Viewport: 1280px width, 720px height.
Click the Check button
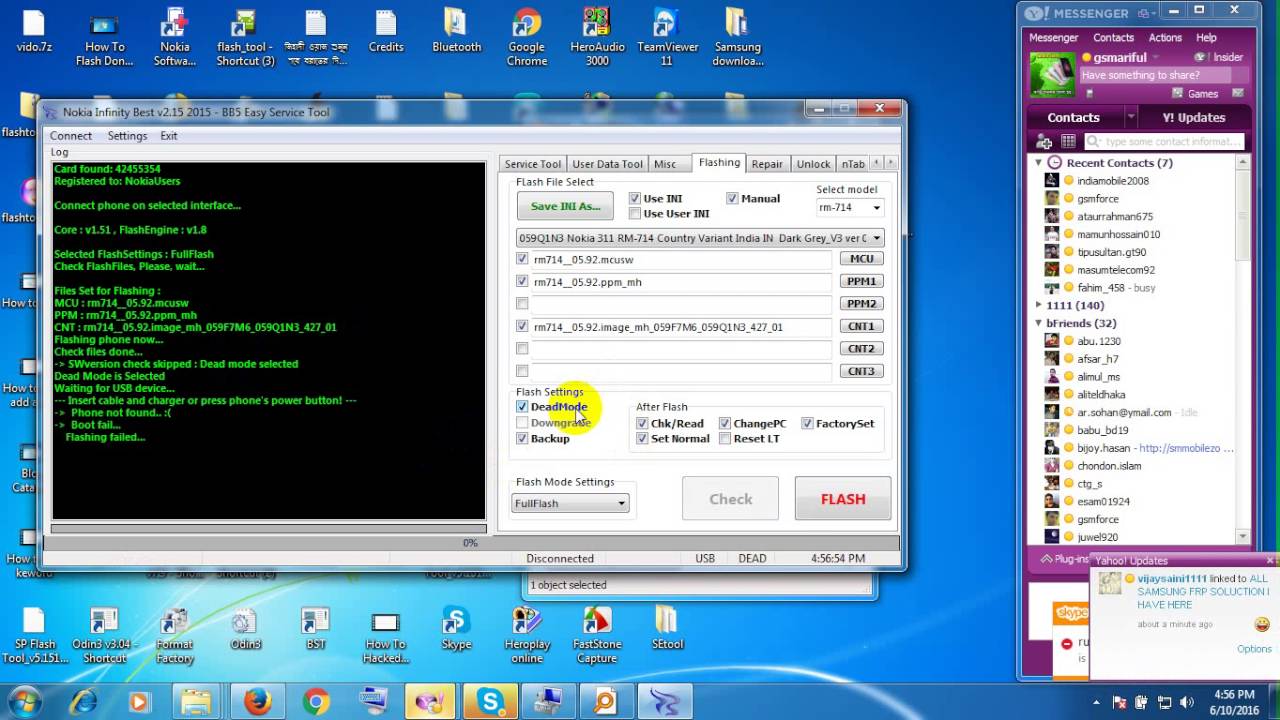(x=730, y=499)
